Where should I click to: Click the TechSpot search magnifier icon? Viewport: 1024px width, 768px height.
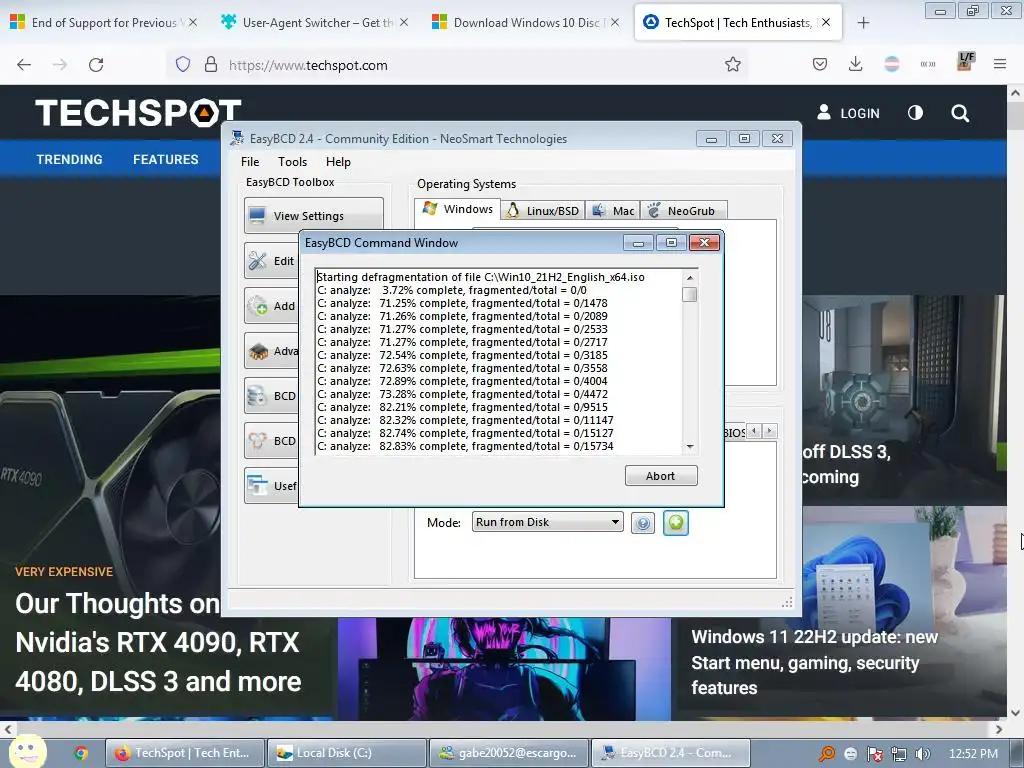pos(960,113)
